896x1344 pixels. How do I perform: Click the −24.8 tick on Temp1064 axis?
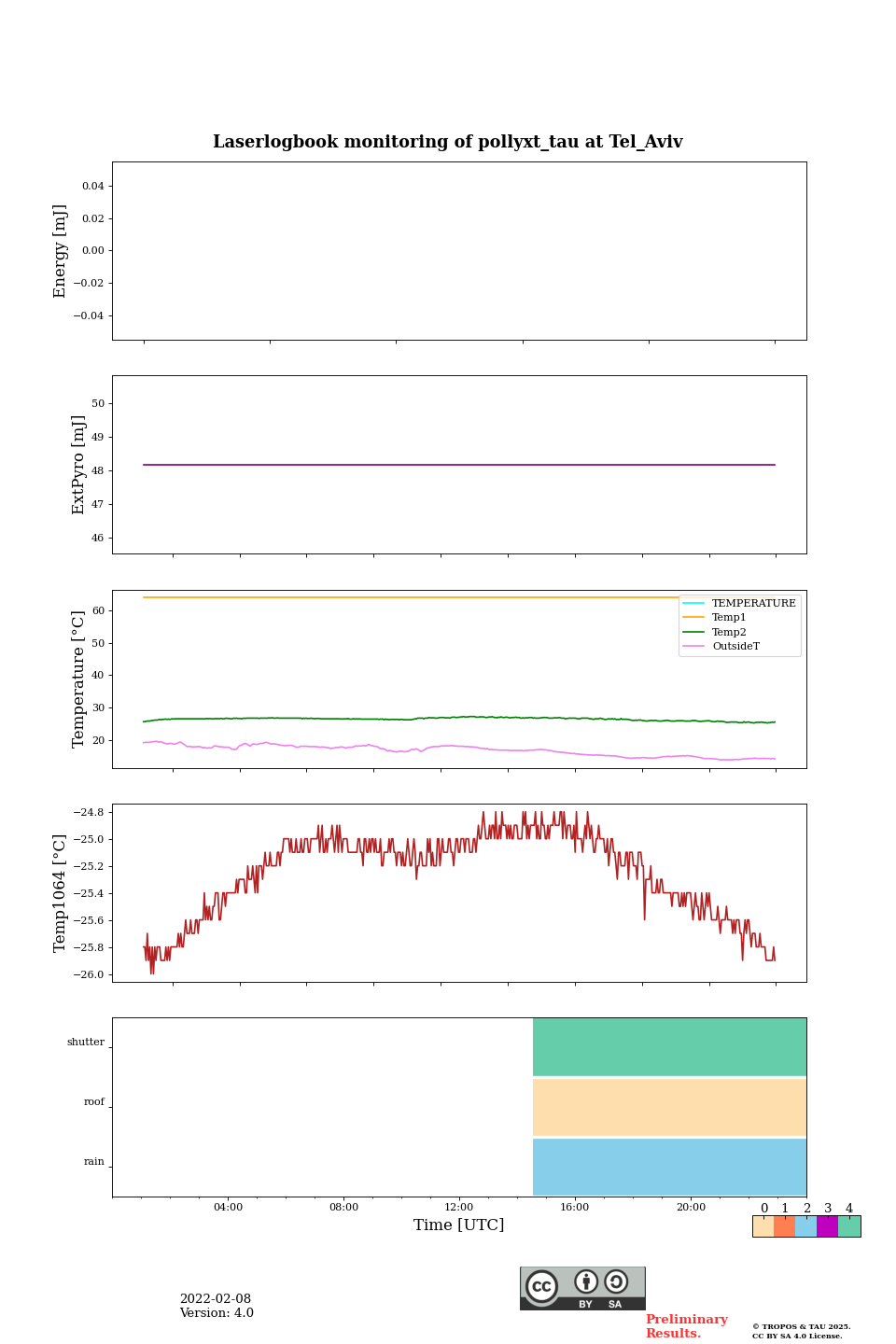90,813
